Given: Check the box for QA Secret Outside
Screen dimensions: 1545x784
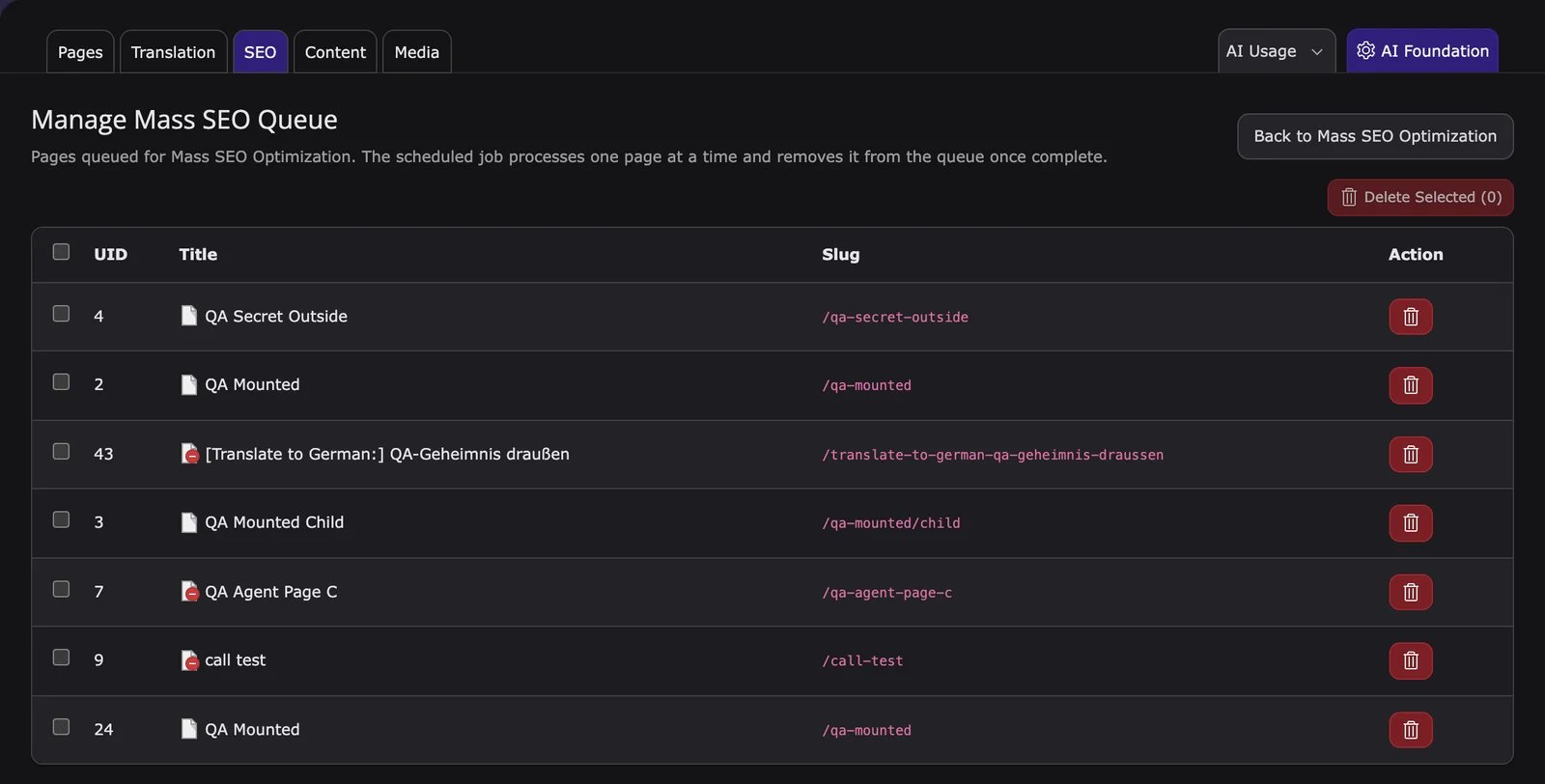Looking at the screenshot, I should pos(61,314).
